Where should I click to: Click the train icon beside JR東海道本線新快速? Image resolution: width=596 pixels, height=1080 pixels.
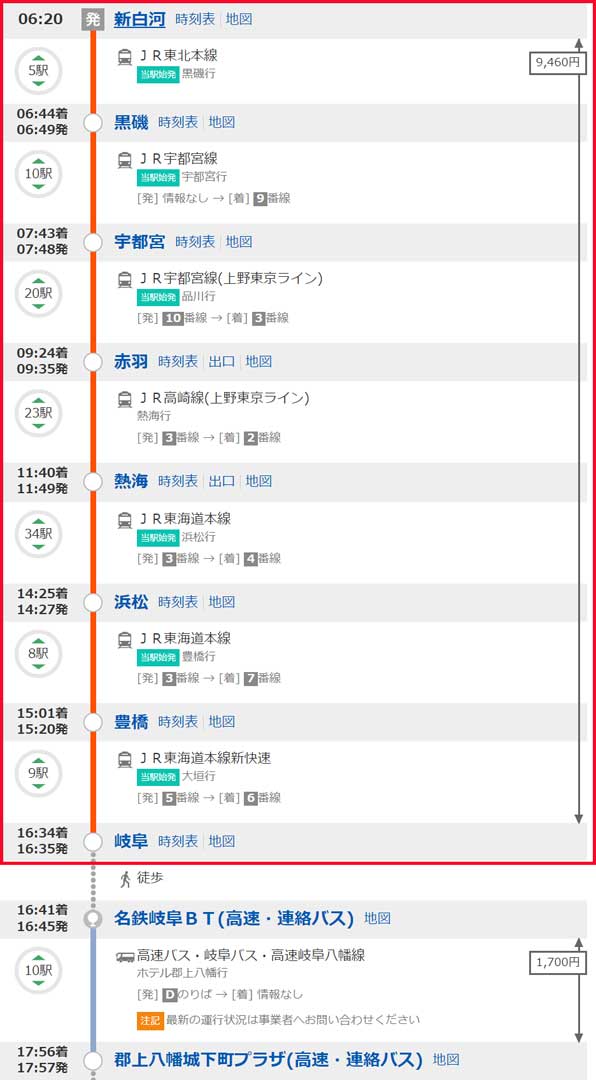(125, 759)
